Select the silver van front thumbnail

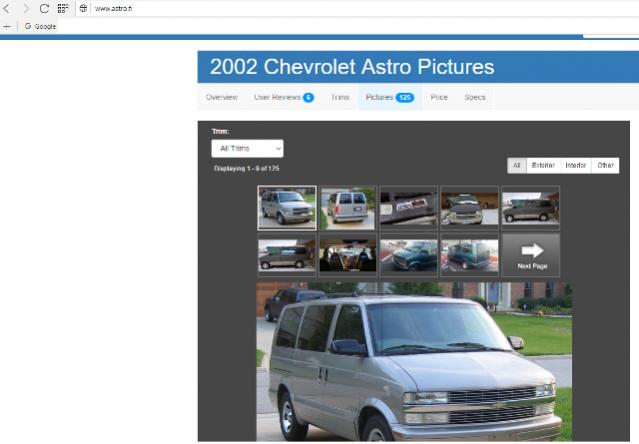pos(287,208)
